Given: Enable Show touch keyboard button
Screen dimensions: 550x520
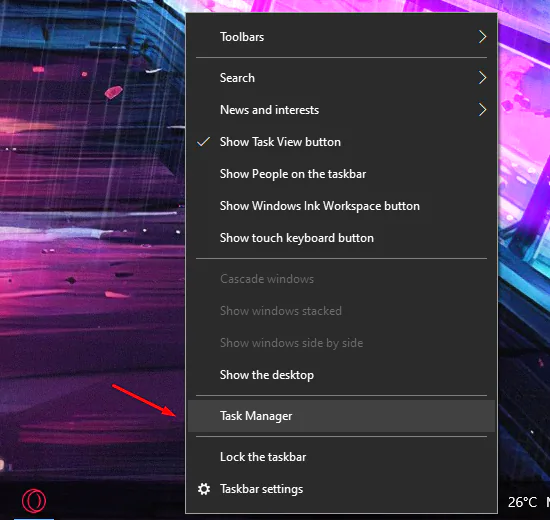Looking at the screenshot, I should [x=341, y=238].
